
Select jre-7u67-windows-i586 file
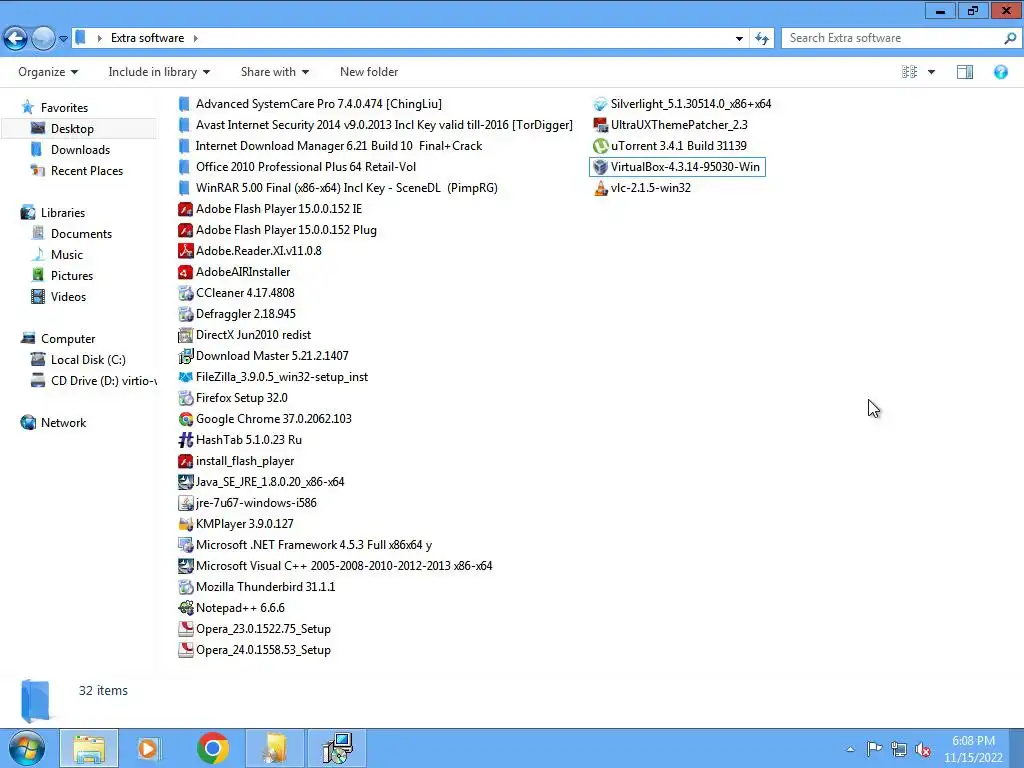click(248, 503)
